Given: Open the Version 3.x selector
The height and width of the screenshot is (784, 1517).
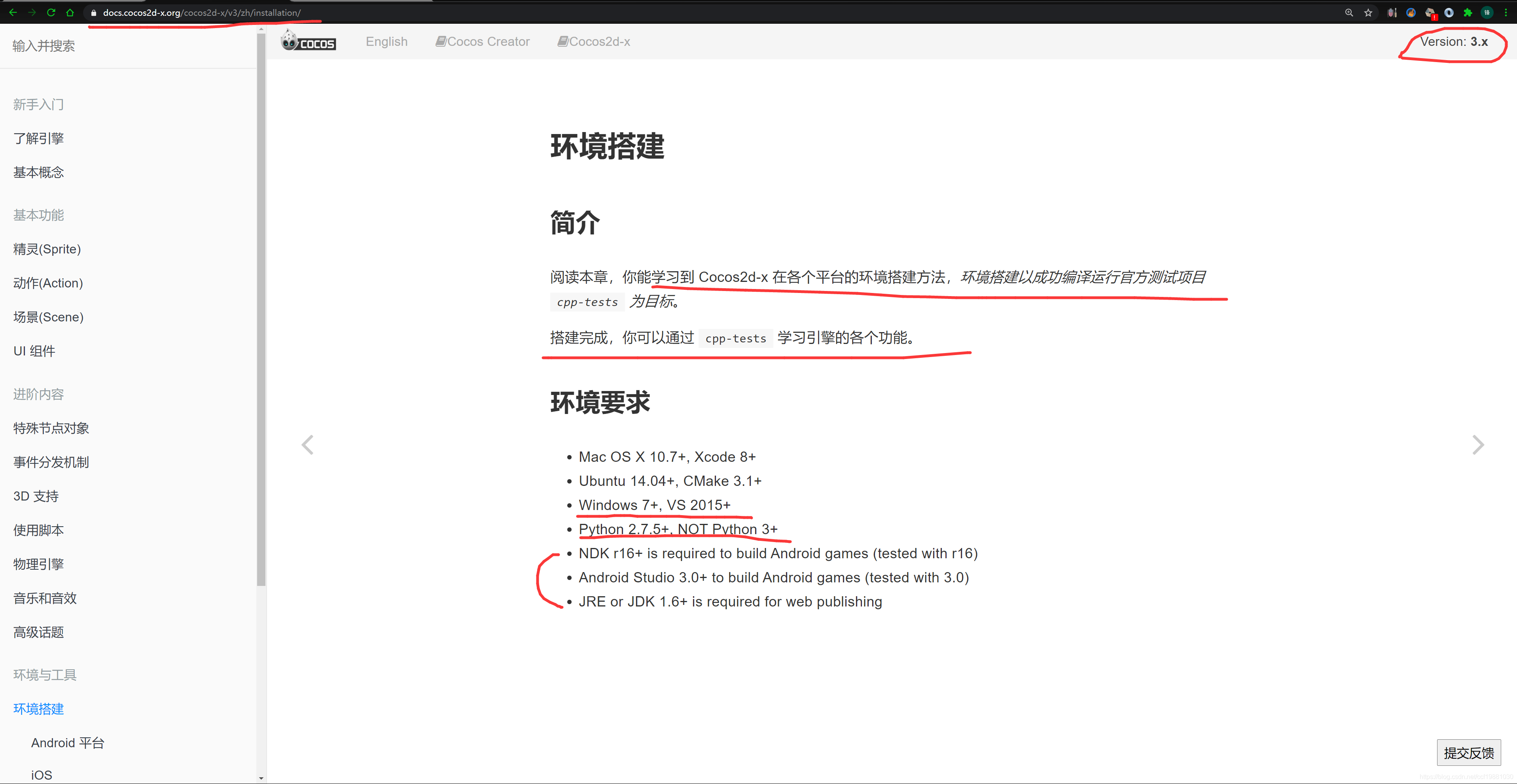Looking at the screenshot, I should pos(1455,41).
